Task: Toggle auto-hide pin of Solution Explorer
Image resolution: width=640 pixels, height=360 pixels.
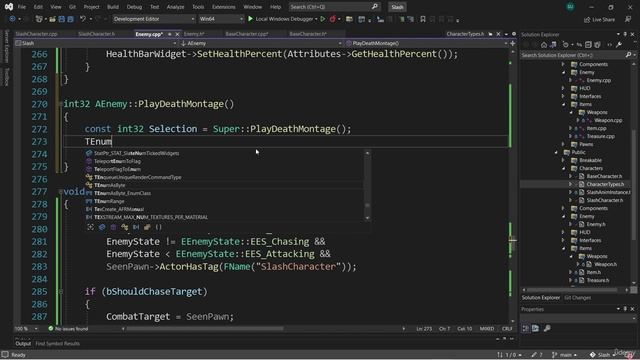Action: click(625, 34)
